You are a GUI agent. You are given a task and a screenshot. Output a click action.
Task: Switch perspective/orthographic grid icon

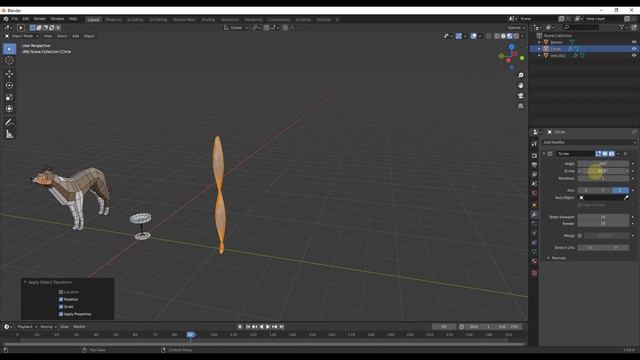[x=520, y=106]
